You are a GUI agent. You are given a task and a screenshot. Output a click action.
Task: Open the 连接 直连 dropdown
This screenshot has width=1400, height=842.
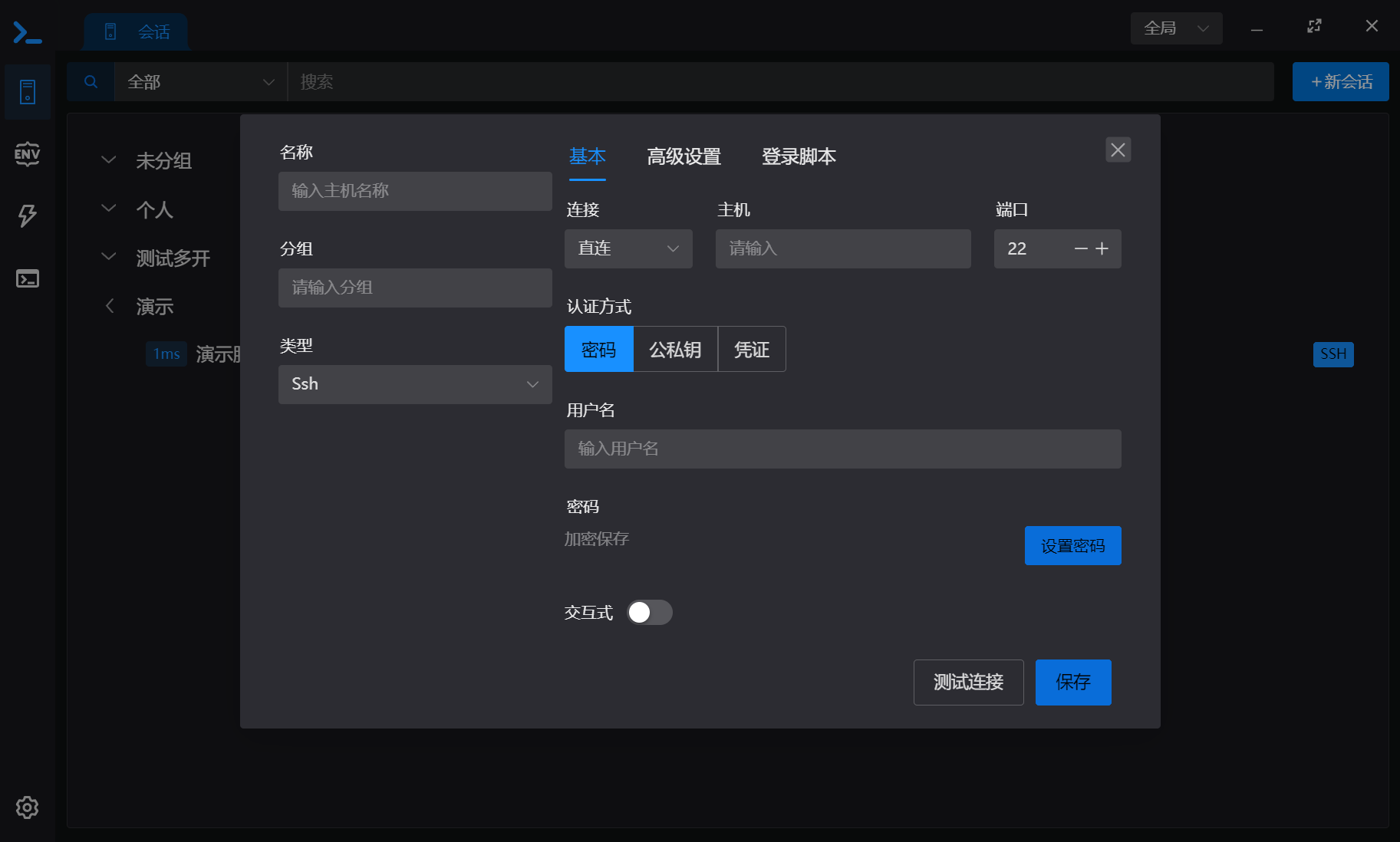[628, 248]
